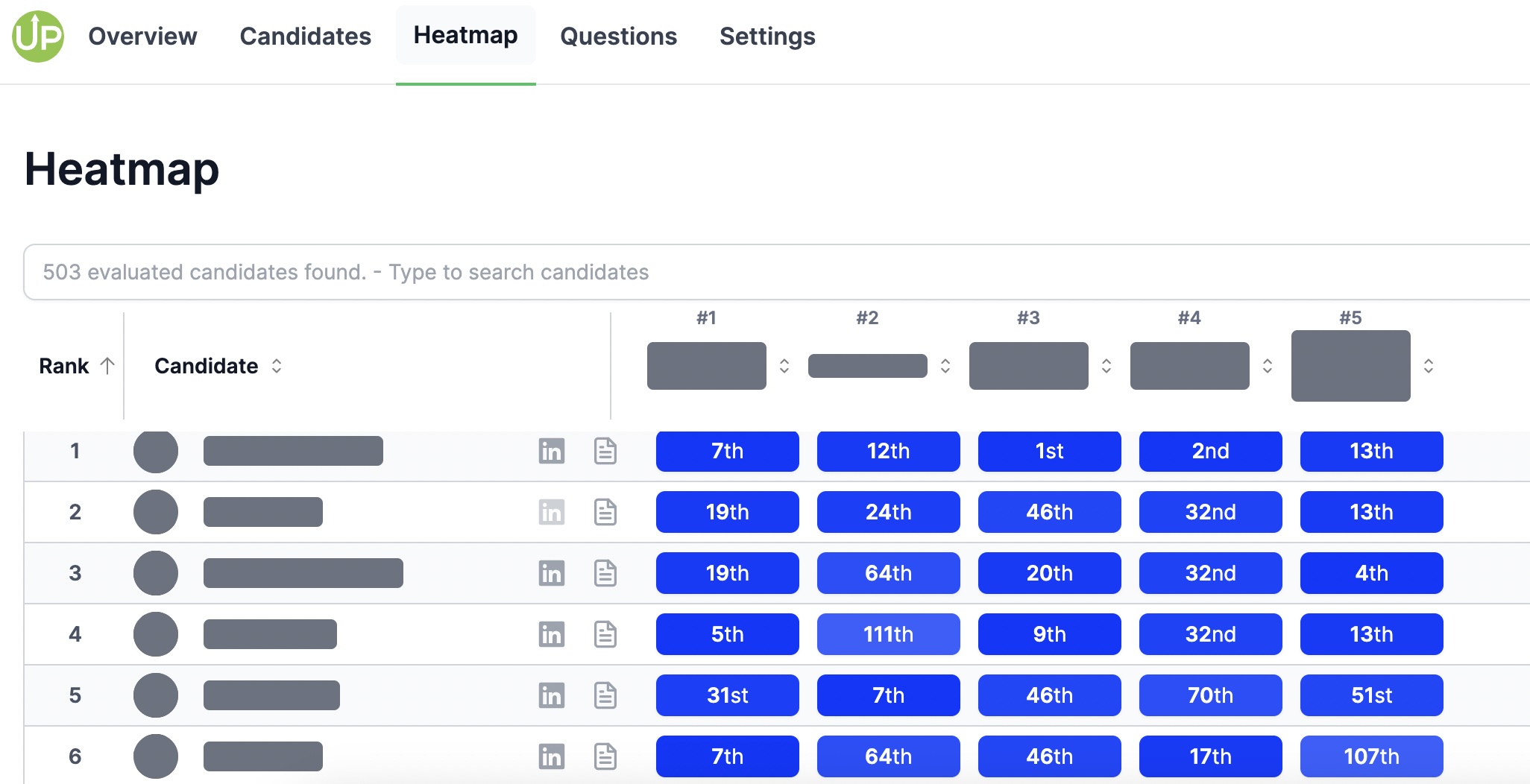Viewport: 1530px width, 784px height.
Task: Switch to the Questions tab
Action: [x=619, y=36]
